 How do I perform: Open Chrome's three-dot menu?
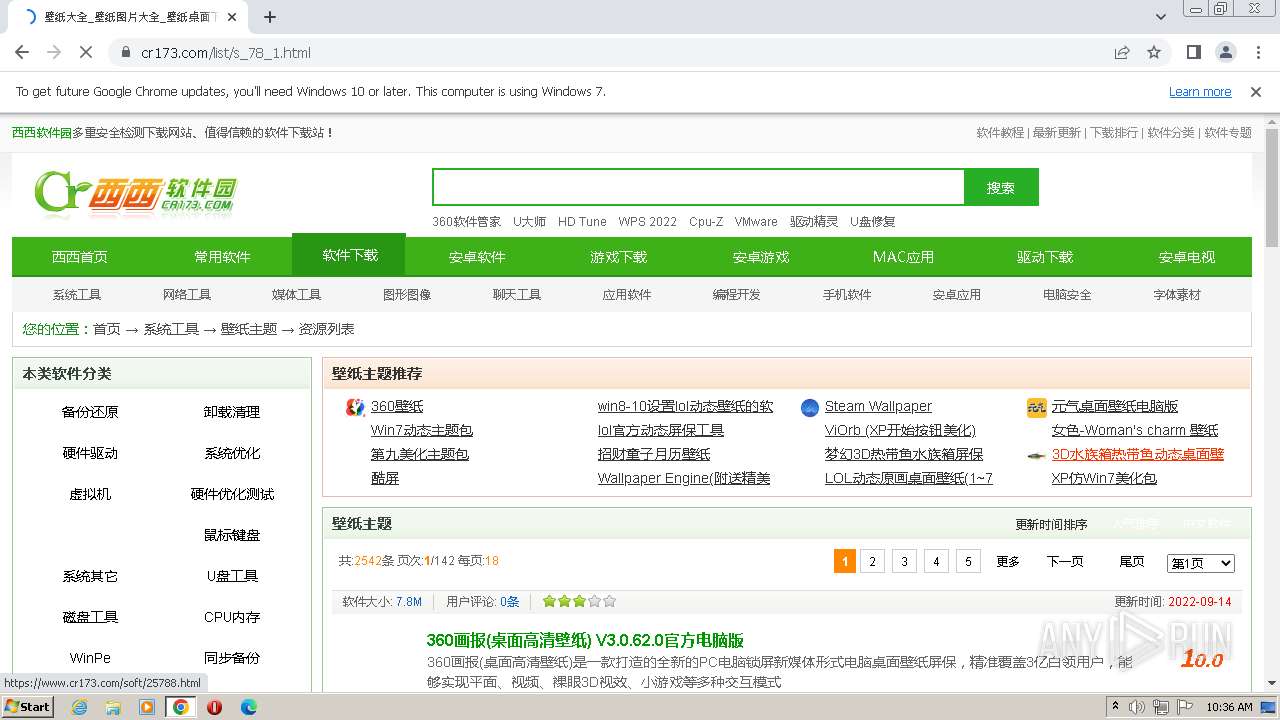[1257, 52]
